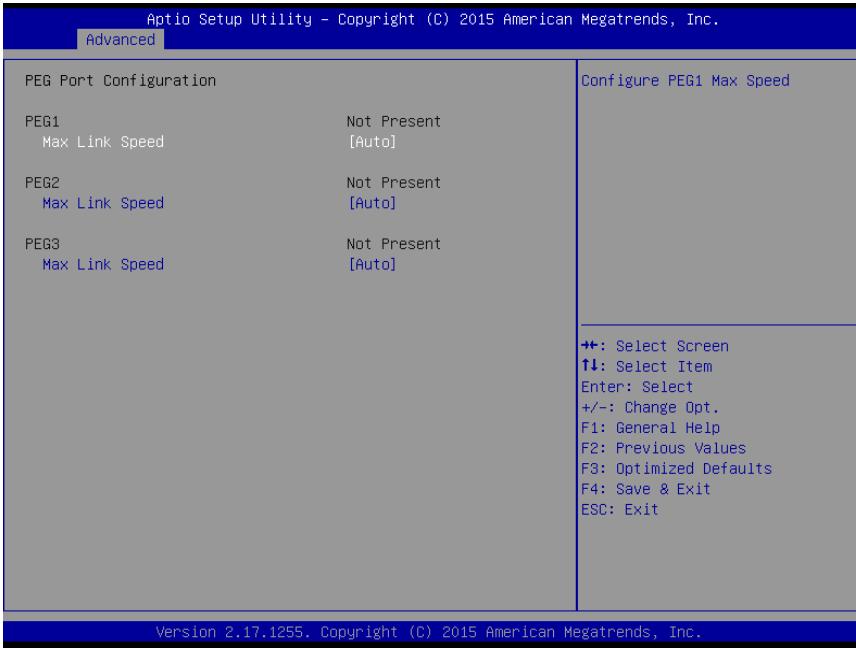This screenshot has width=856, height=648.
Task: Click the PEG3 port label
Action: click(x=42, y=243)
